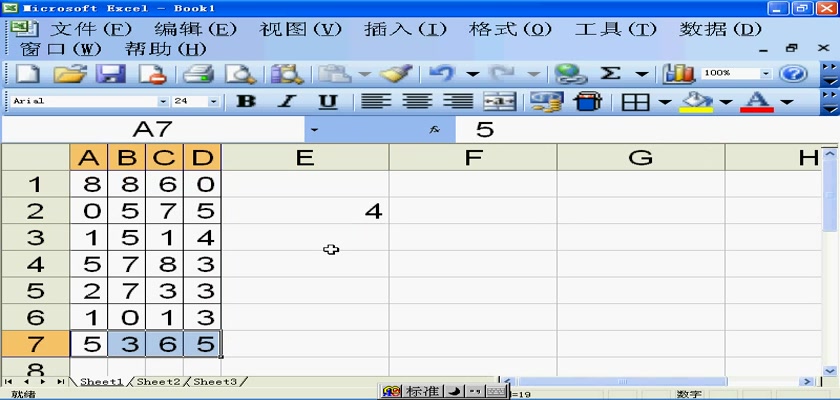Click the Save floppy disk icon

click(109, 73)
